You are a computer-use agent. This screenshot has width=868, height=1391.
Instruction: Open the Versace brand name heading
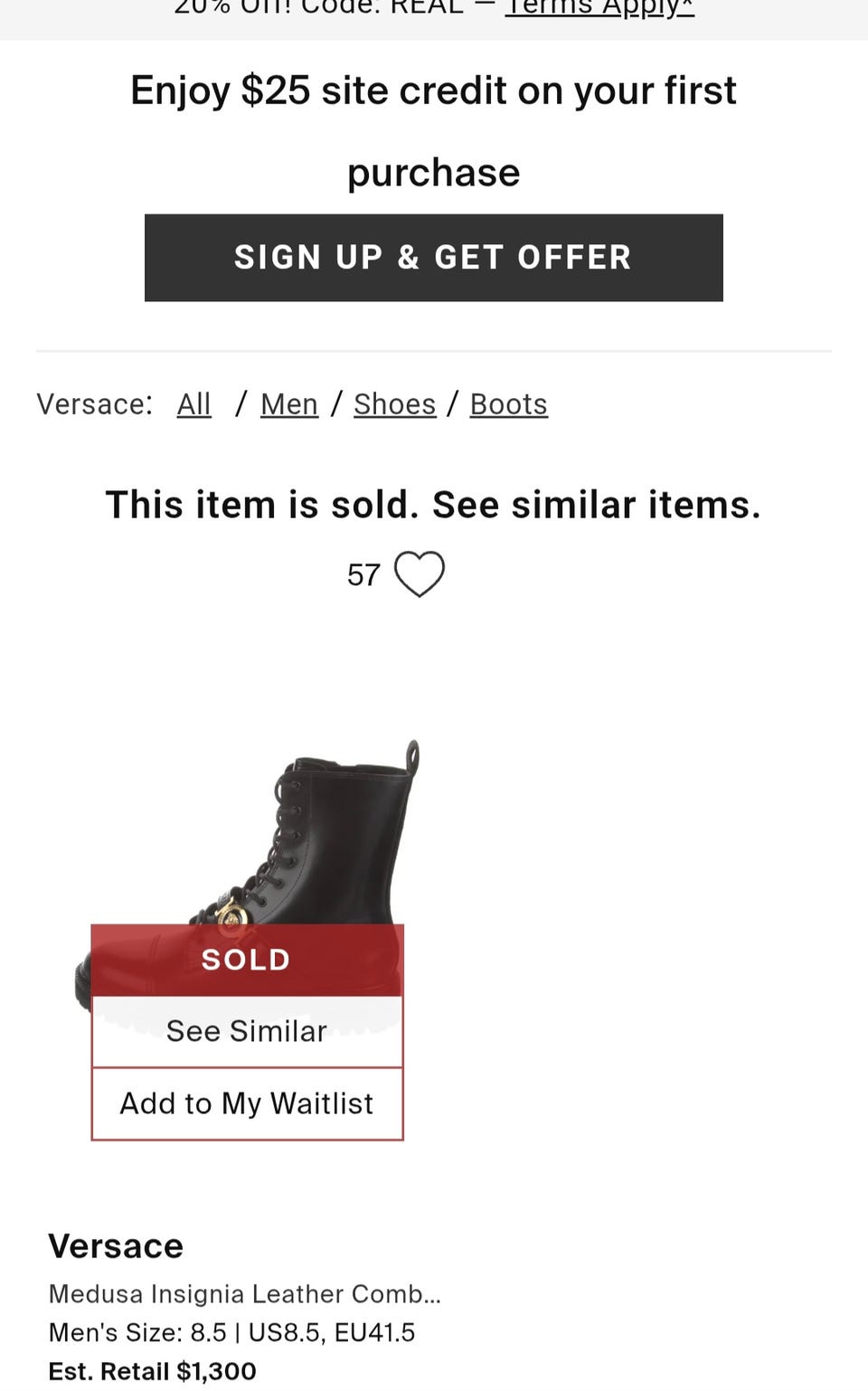(x=116, y=1246)
